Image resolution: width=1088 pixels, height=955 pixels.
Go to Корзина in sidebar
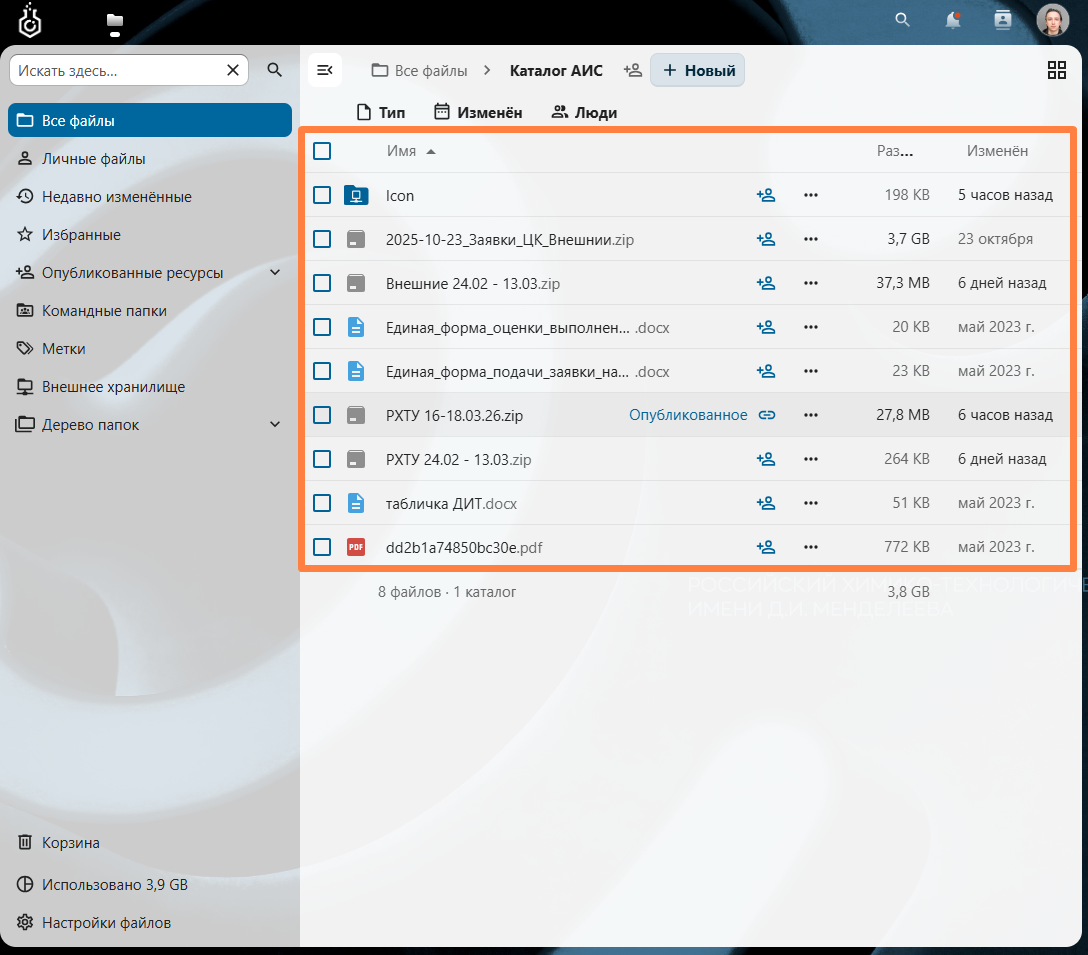[x=70, y=843]
